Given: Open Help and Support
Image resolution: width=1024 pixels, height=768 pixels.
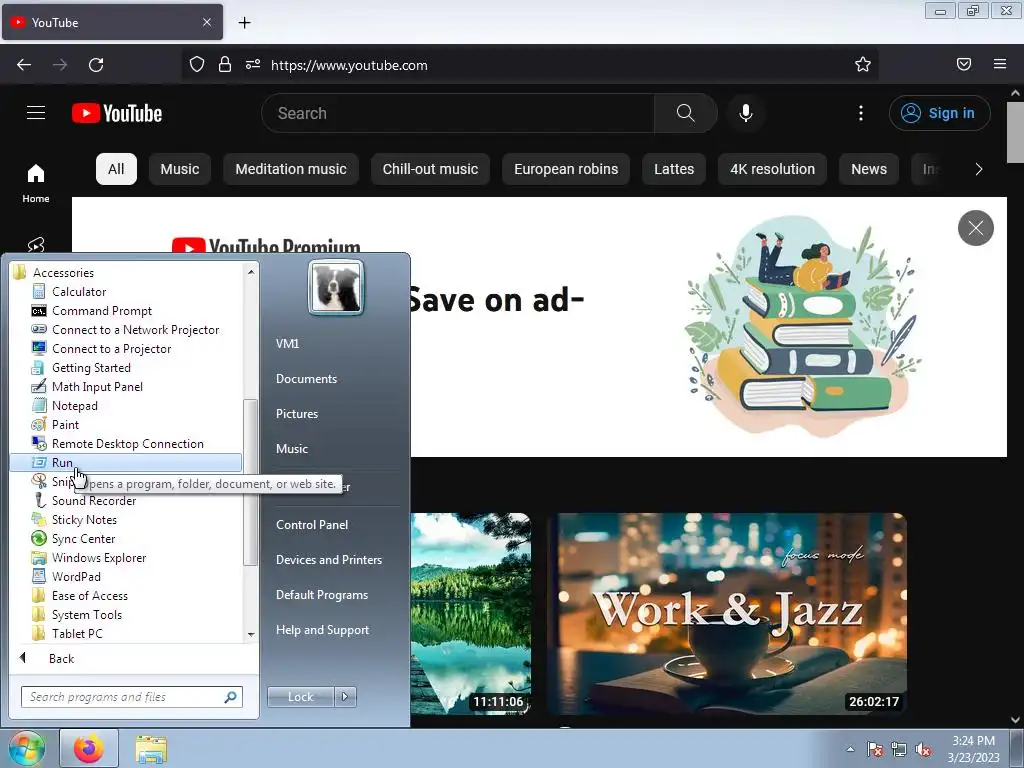Looking at the screenshot, I should tap(323, 630).
